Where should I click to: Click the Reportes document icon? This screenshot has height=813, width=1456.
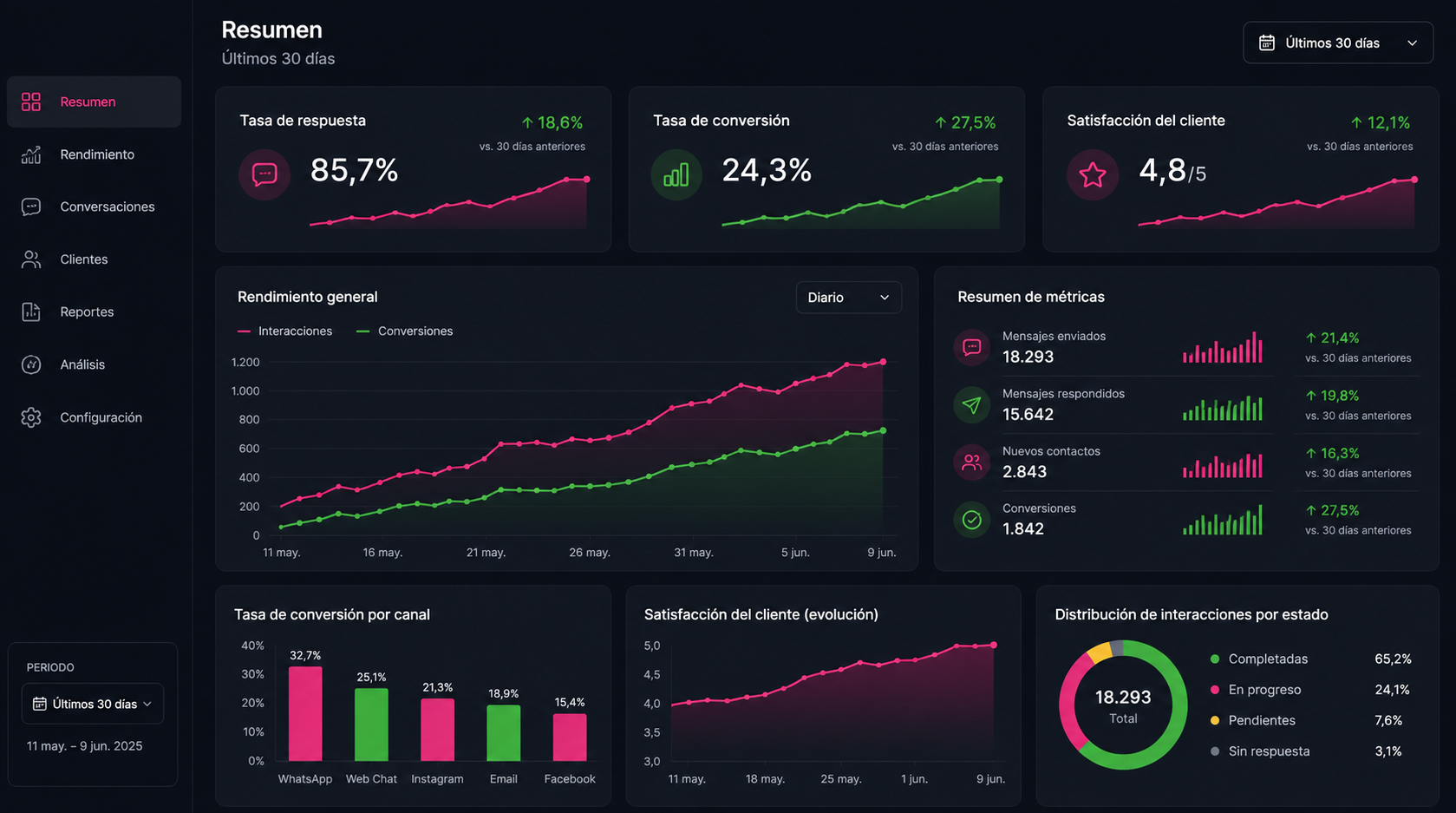coord(31,311)
